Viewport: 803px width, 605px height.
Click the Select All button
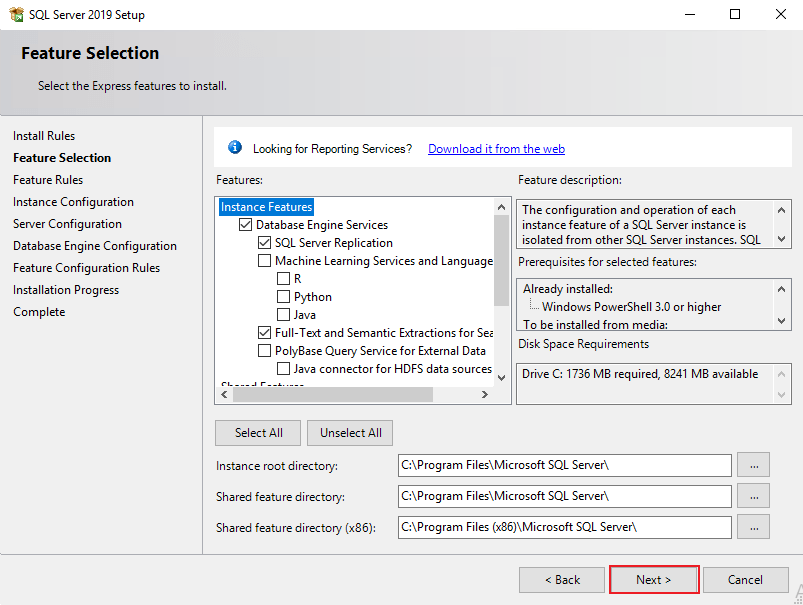(257, 432)
